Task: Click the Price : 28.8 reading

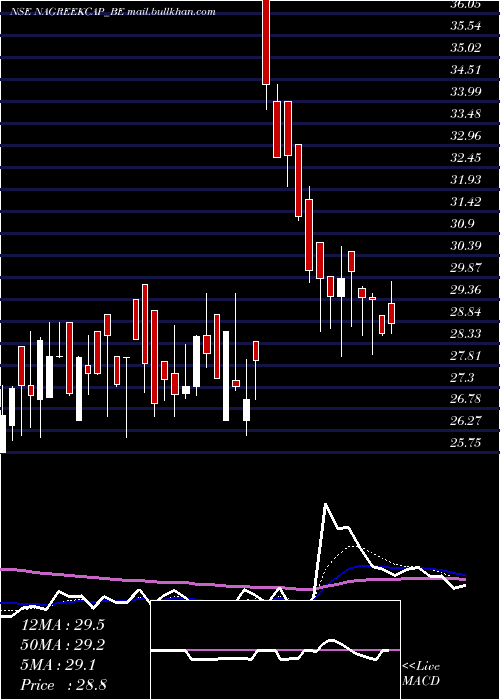Action: coord(63,684)
